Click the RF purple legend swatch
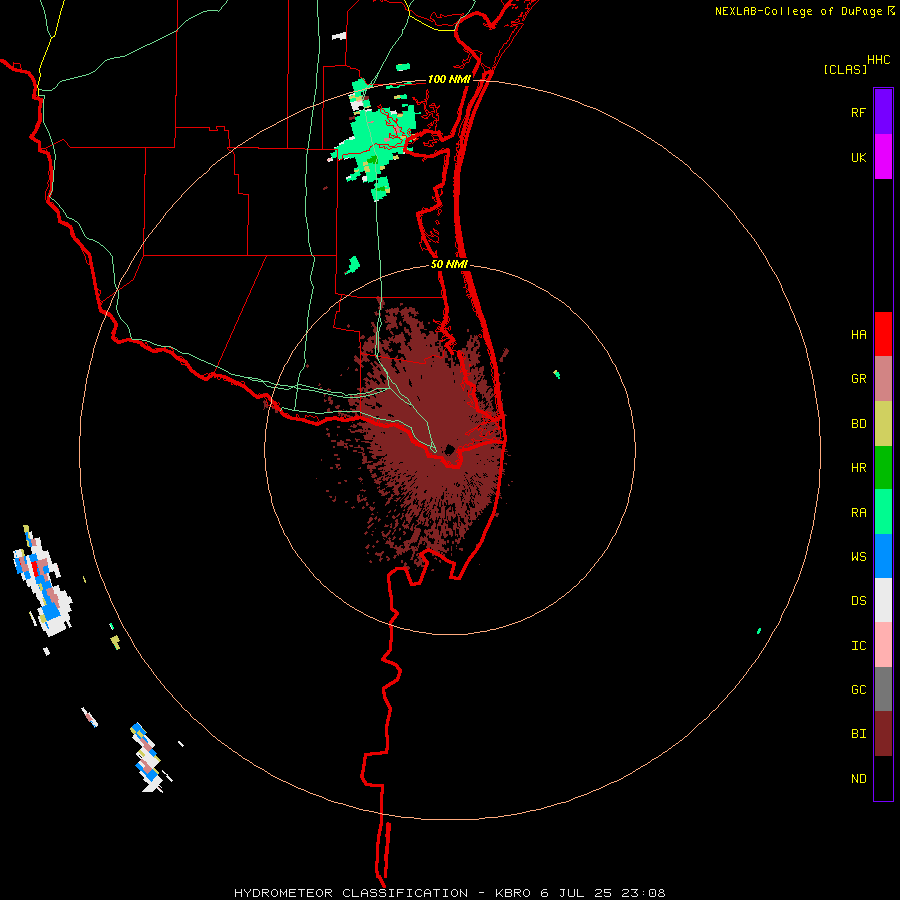The height and width of the screenshot is (900, 900). 883,112
